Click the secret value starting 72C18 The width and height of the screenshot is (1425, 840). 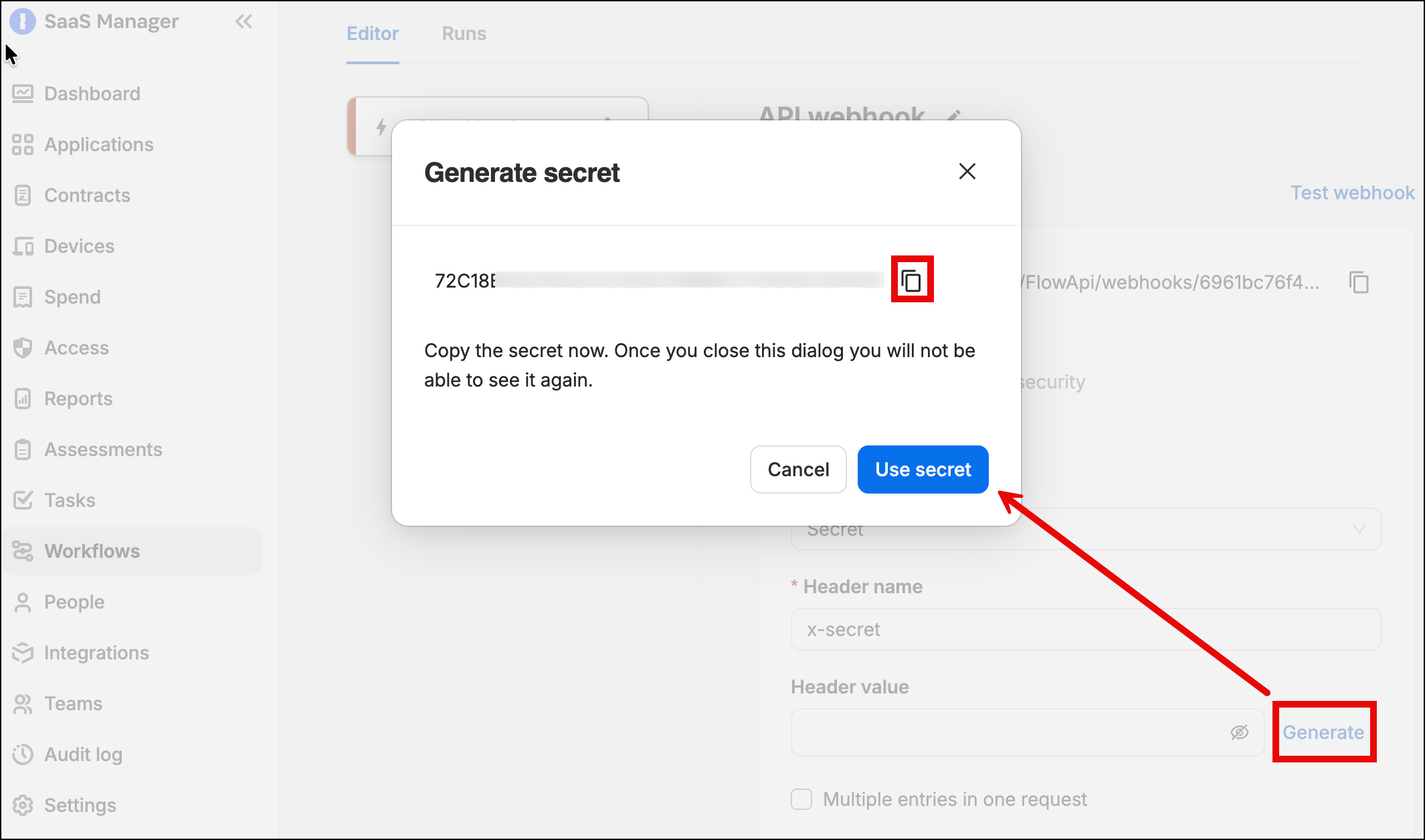click(659, 280)
